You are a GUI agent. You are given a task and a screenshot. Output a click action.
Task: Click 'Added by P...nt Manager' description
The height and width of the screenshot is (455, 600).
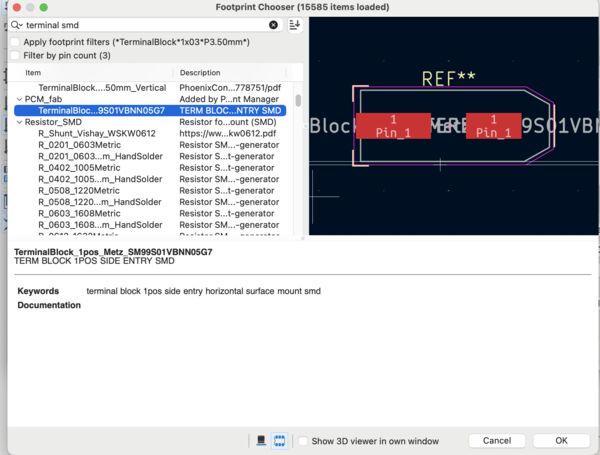tap(229, 99)
